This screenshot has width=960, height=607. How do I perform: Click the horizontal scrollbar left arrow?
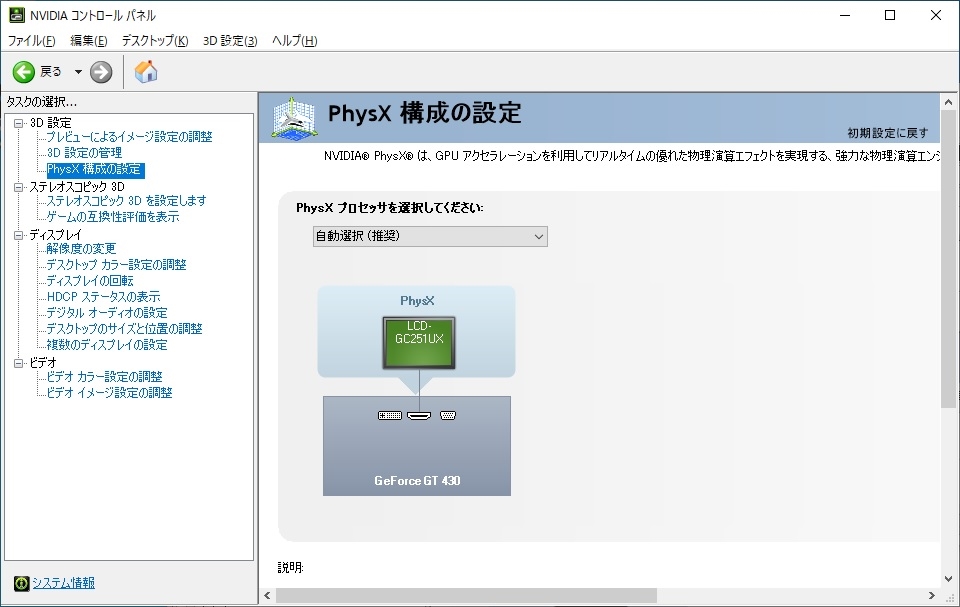coord(268,595)
